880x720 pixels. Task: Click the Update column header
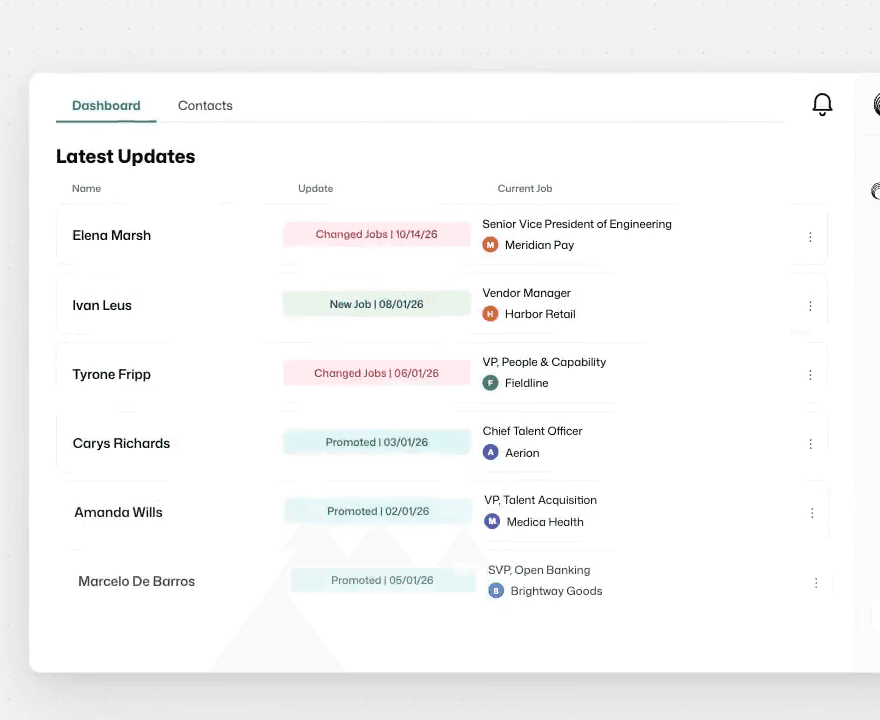[315, 189]
